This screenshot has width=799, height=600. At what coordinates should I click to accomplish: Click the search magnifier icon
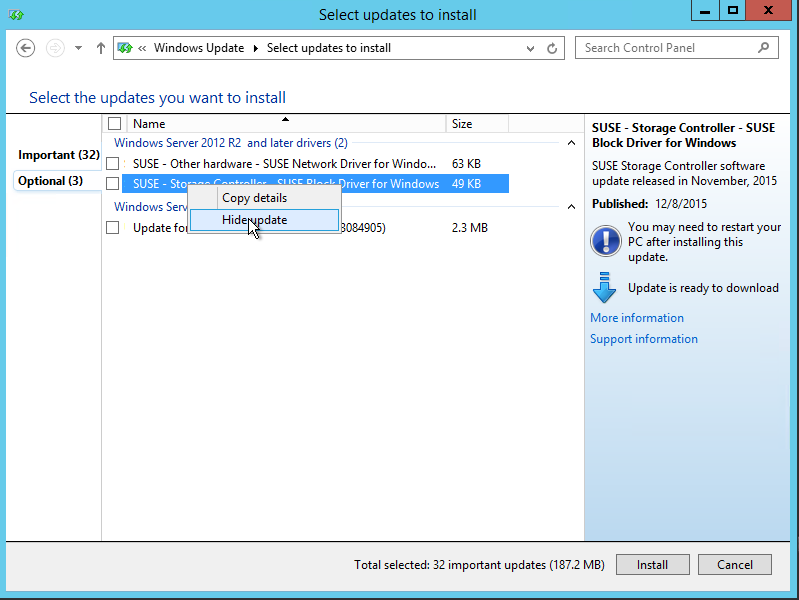click(763, 48)
